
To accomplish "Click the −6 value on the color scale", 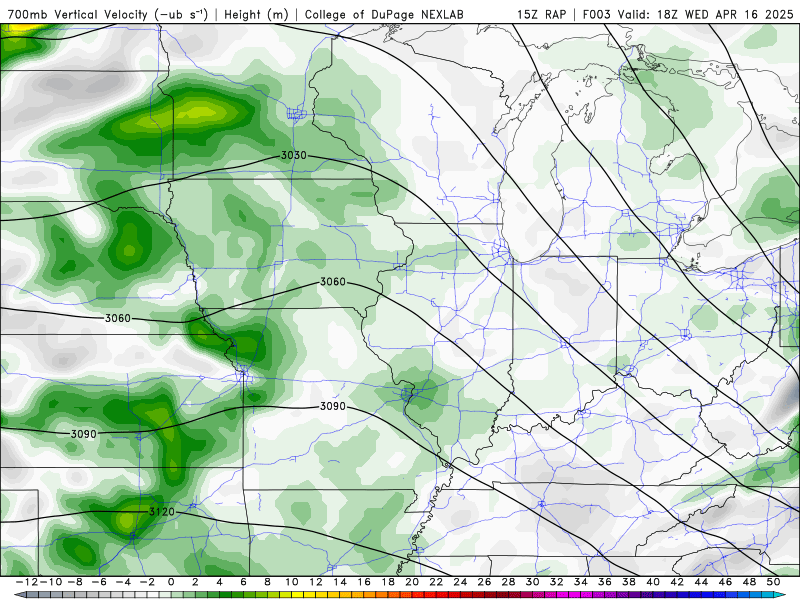I will click(x=98, y=582).
